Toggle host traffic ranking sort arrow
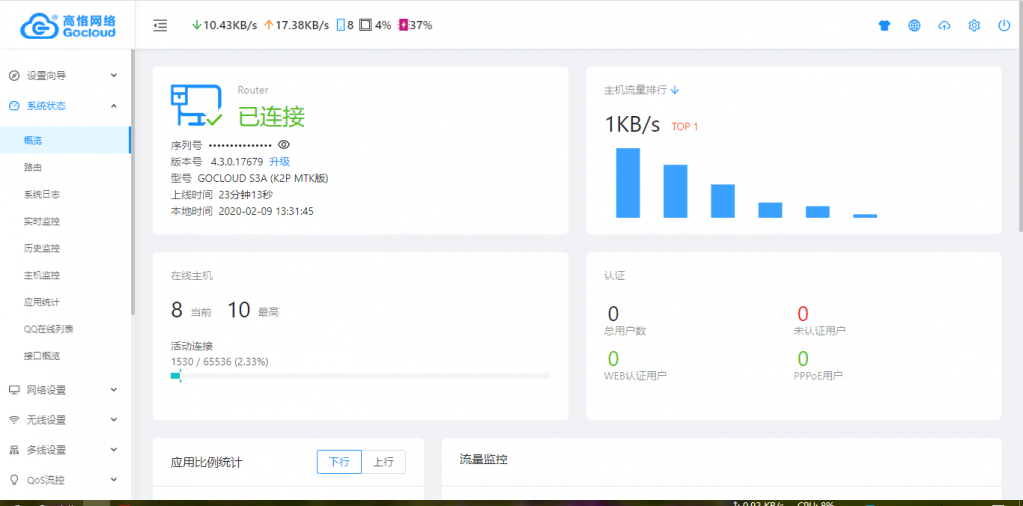The width and height of the screenshot is (1023, 506). click(x=675, y=90)
